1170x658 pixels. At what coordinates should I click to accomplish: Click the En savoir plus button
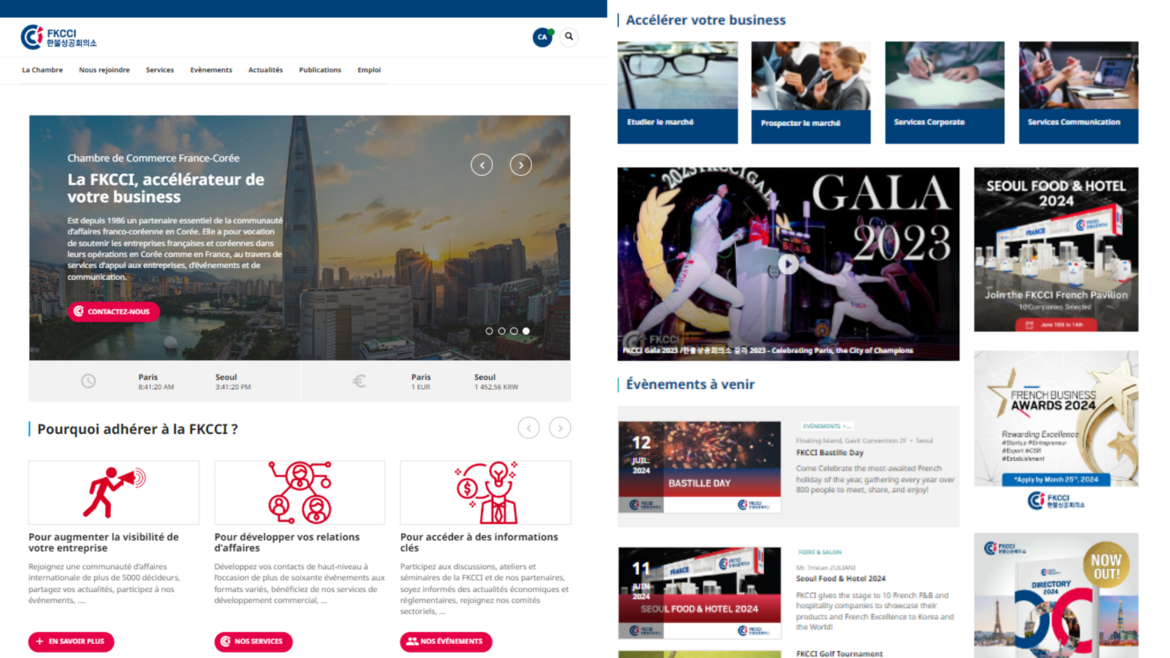point(71,641)
